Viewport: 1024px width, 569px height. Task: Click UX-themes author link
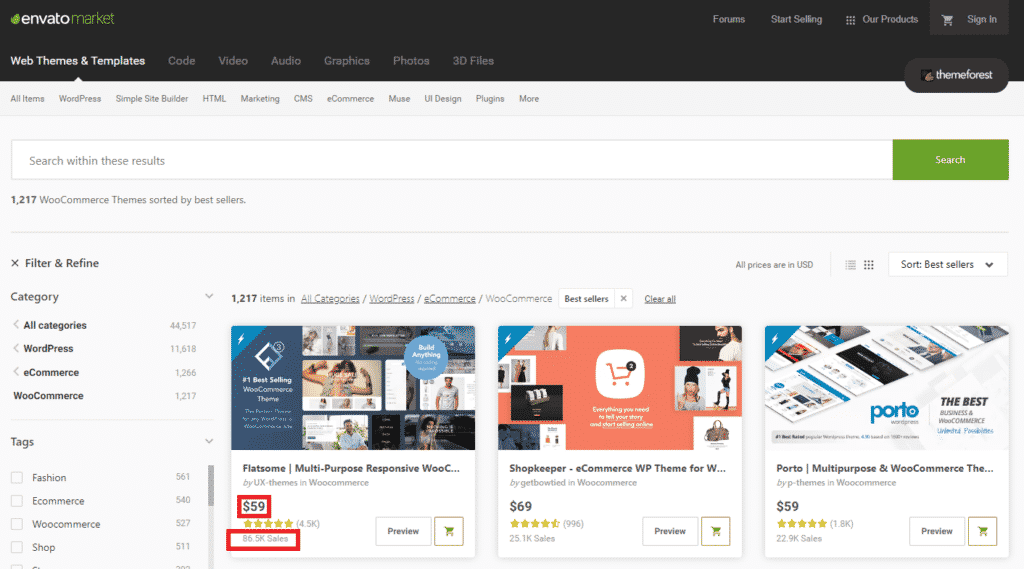(x=276, y=483)
